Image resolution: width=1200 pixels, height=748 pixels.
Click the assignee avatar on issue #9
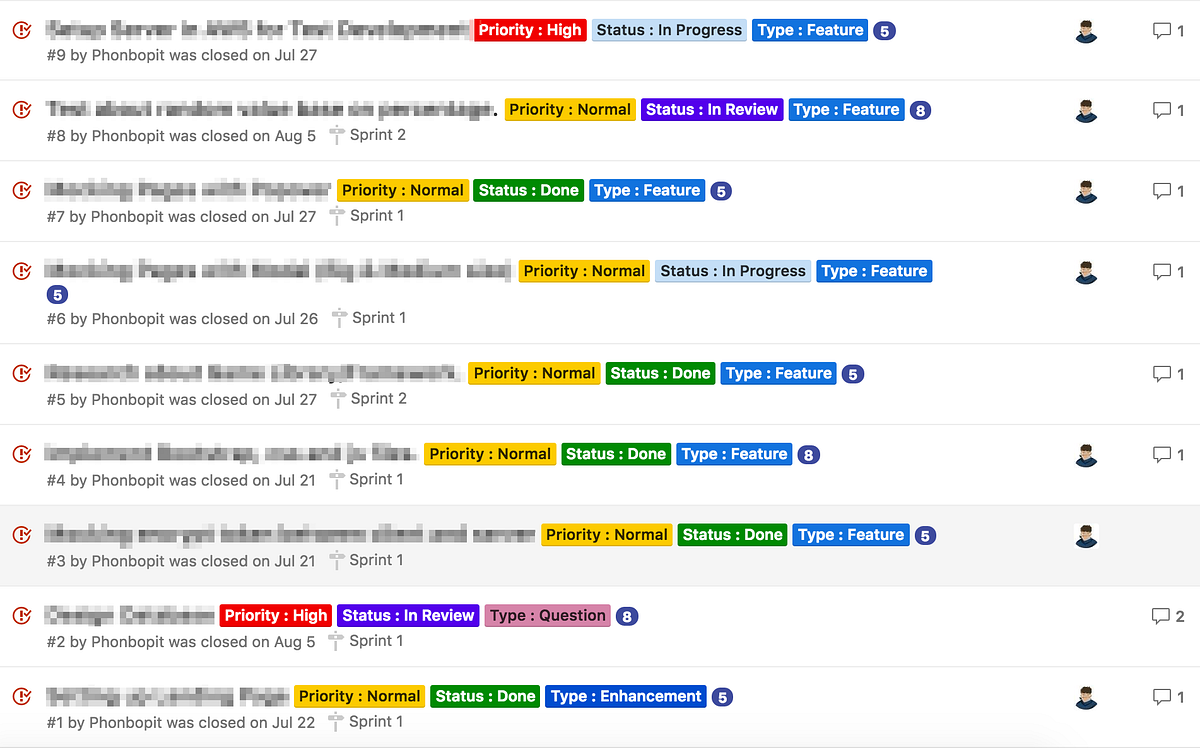(x=1086, y=30)
